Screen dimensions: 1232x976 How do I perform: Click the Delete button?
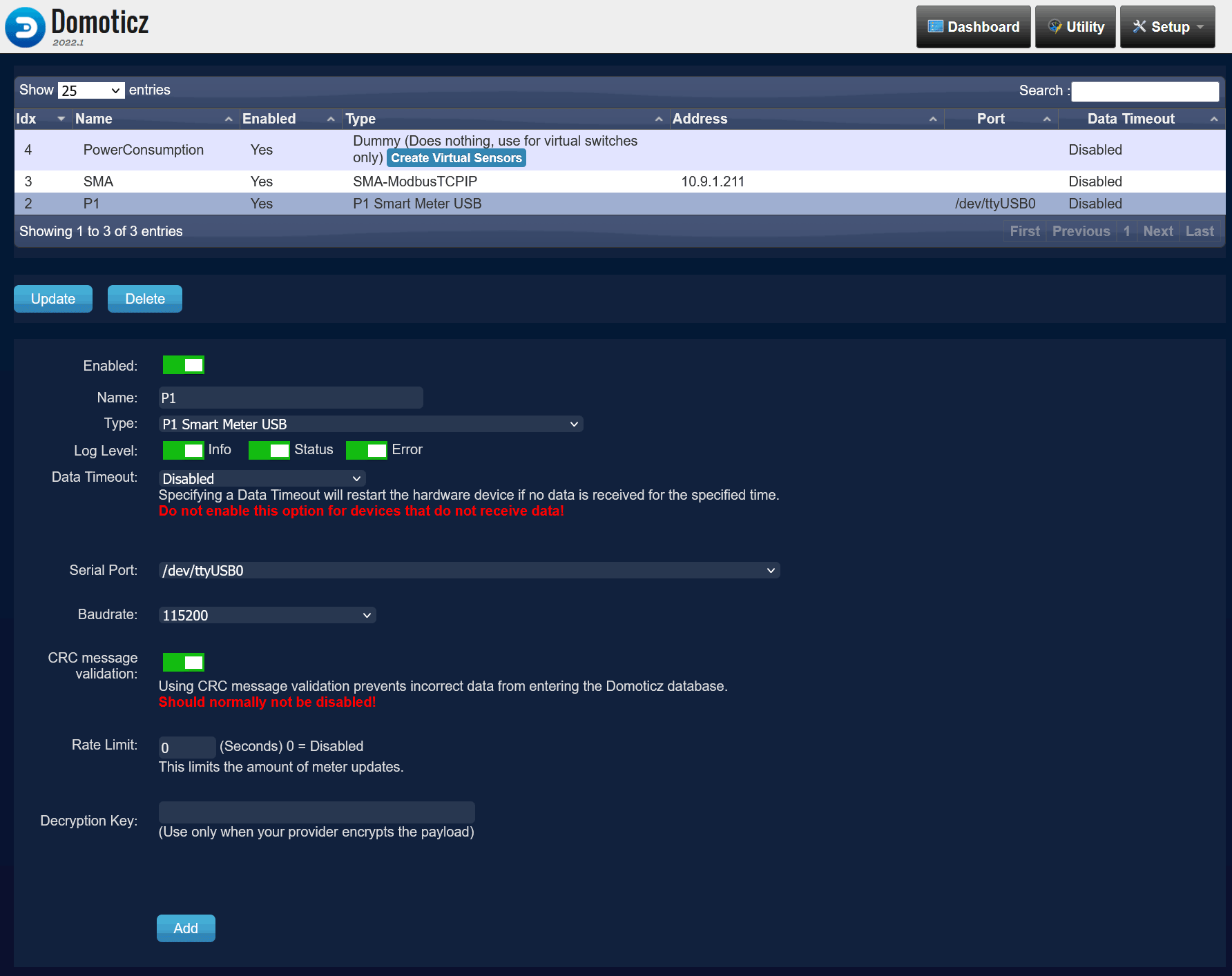click(x=145, y=299)
